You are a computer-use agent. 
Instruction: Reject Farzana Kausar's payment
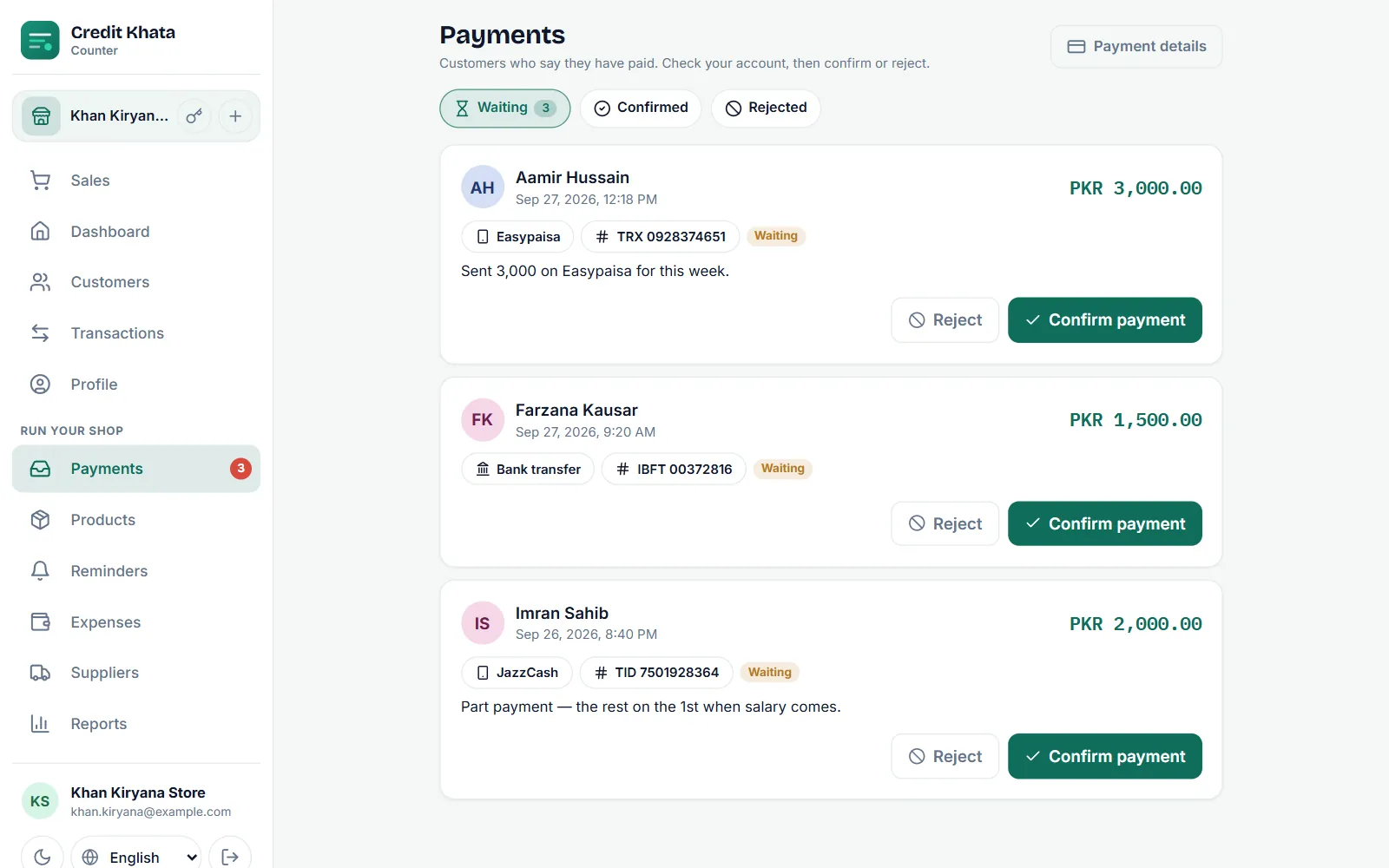tap(945, 523)
